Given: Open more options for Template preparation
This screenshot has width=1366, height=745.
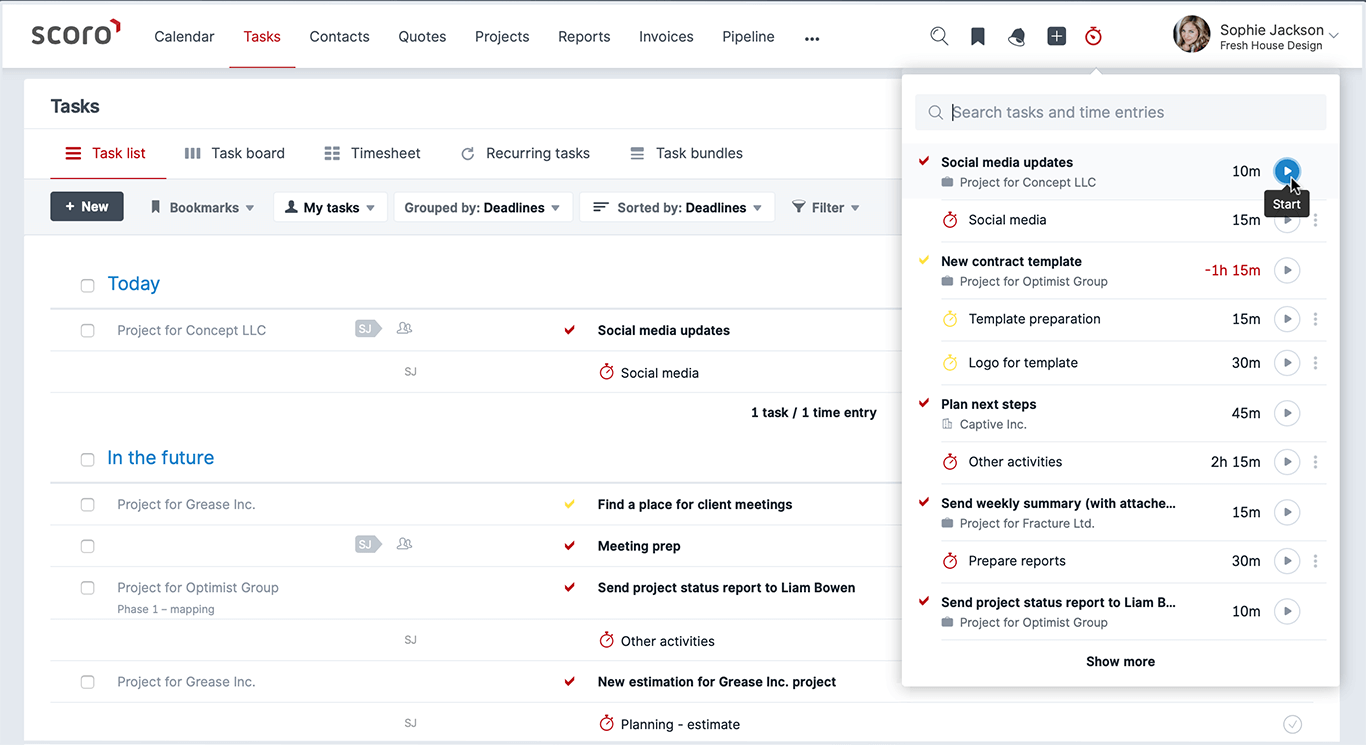Looking at the screenshot, I should coord(1316,319).
